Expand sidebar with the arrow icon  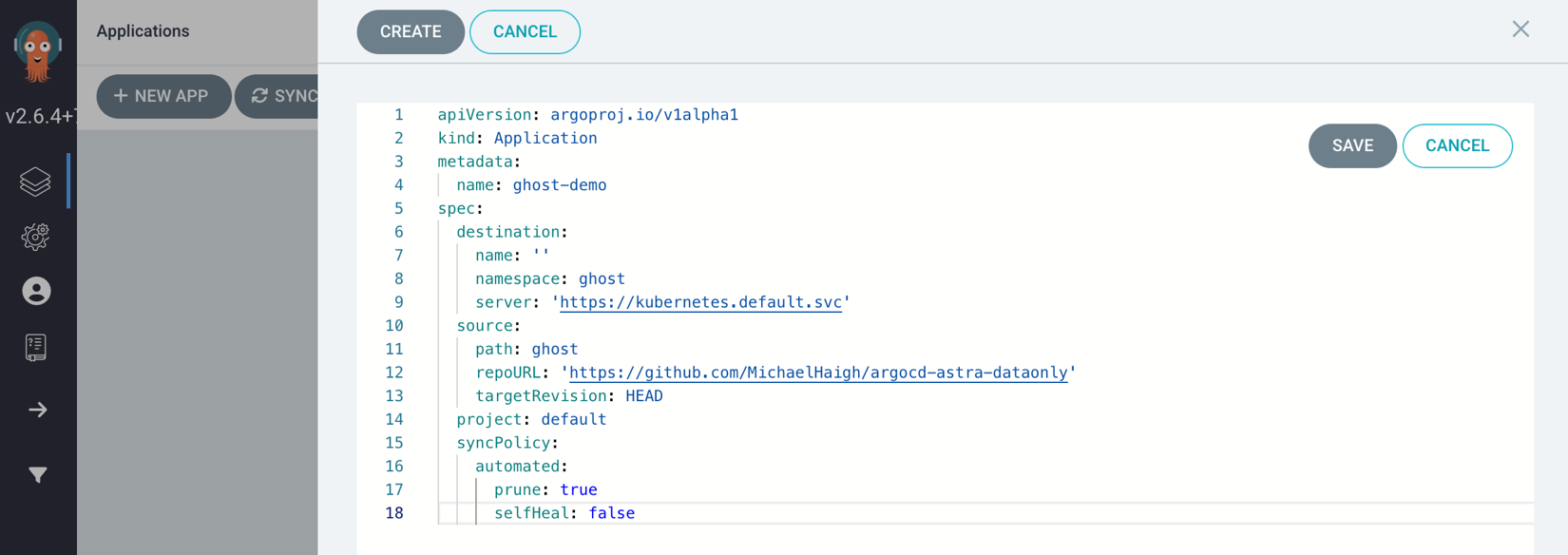[x=38, y=410]
